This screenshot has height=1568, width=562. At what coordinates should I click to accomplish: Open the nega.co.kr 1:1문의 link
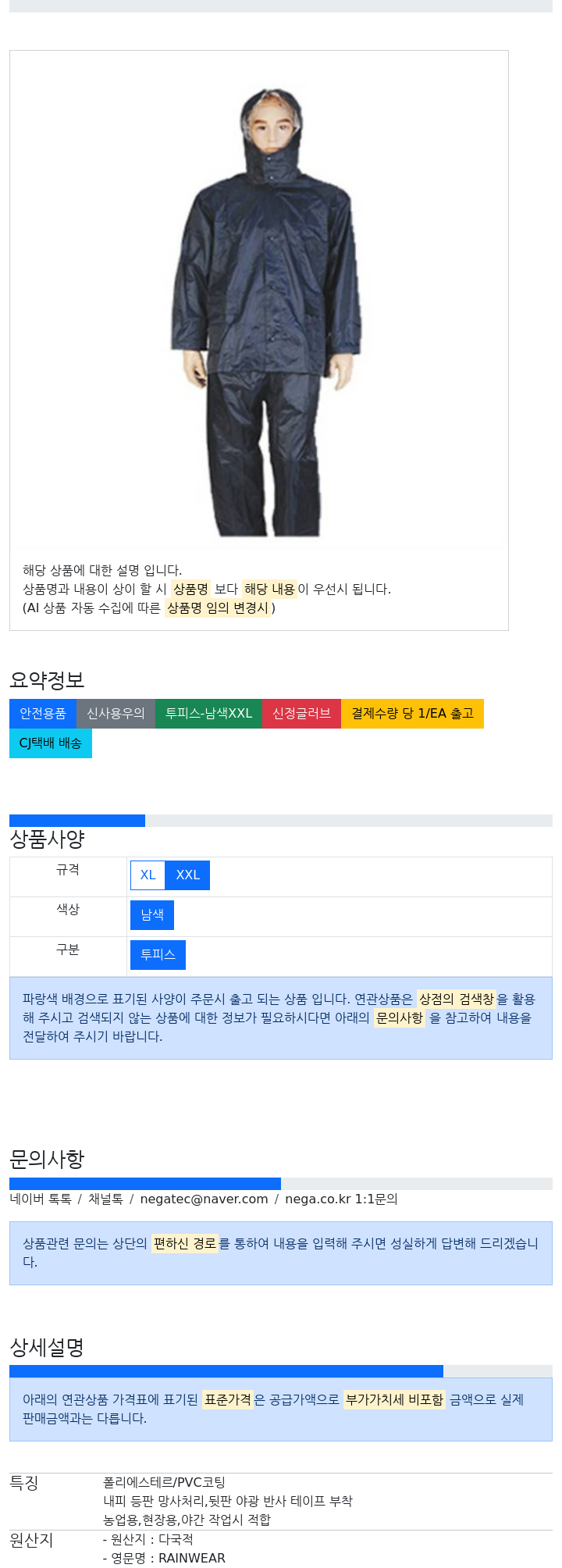pos(341,1199)
